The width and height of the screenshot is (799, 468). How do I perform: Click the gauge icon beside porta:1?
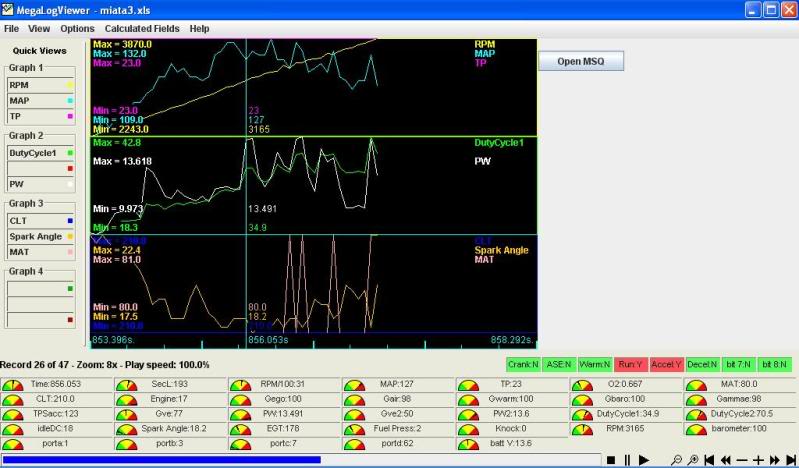click(13, 445)
